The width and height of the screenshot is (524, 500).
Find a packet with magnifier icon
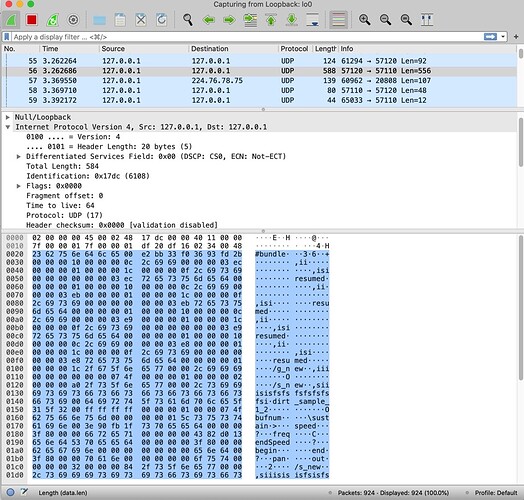point(188,20)
